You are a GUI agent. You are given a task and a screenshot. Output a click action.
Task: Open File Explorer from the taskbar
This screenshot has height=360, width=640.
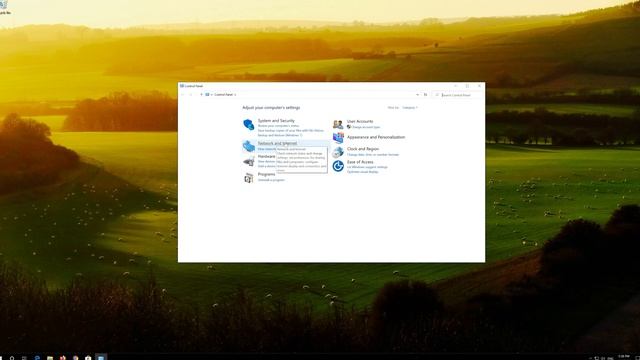[50, 358]
